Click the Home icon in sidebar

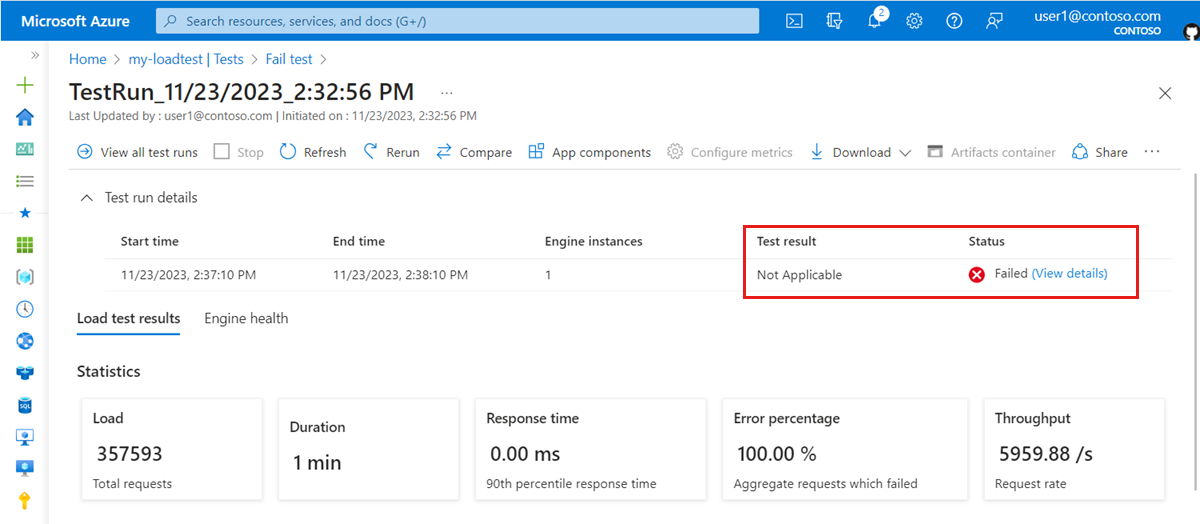[25, 117]
